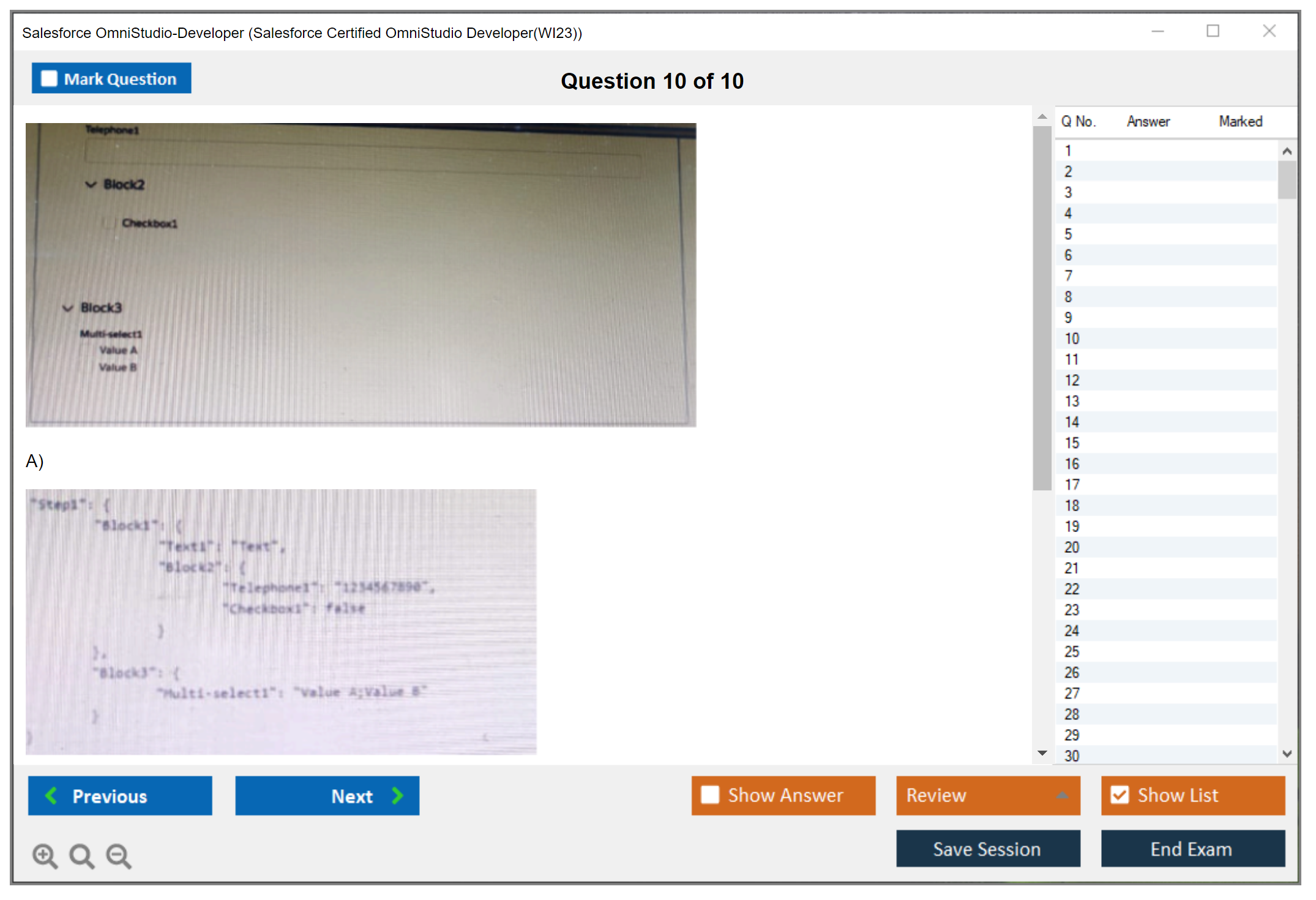
Task: Click the zoom in magnifier icon
Action: (45, 855)
